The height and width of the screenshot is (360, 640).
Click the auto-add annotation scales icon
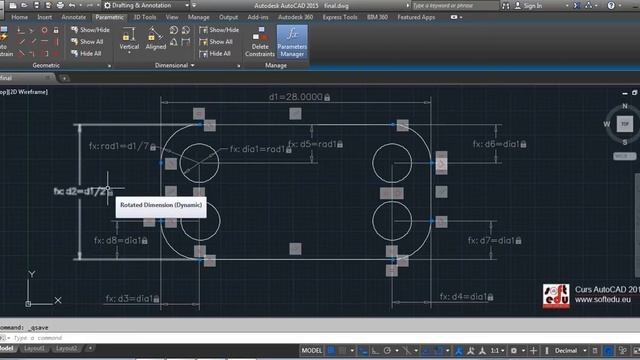[471, 351]
